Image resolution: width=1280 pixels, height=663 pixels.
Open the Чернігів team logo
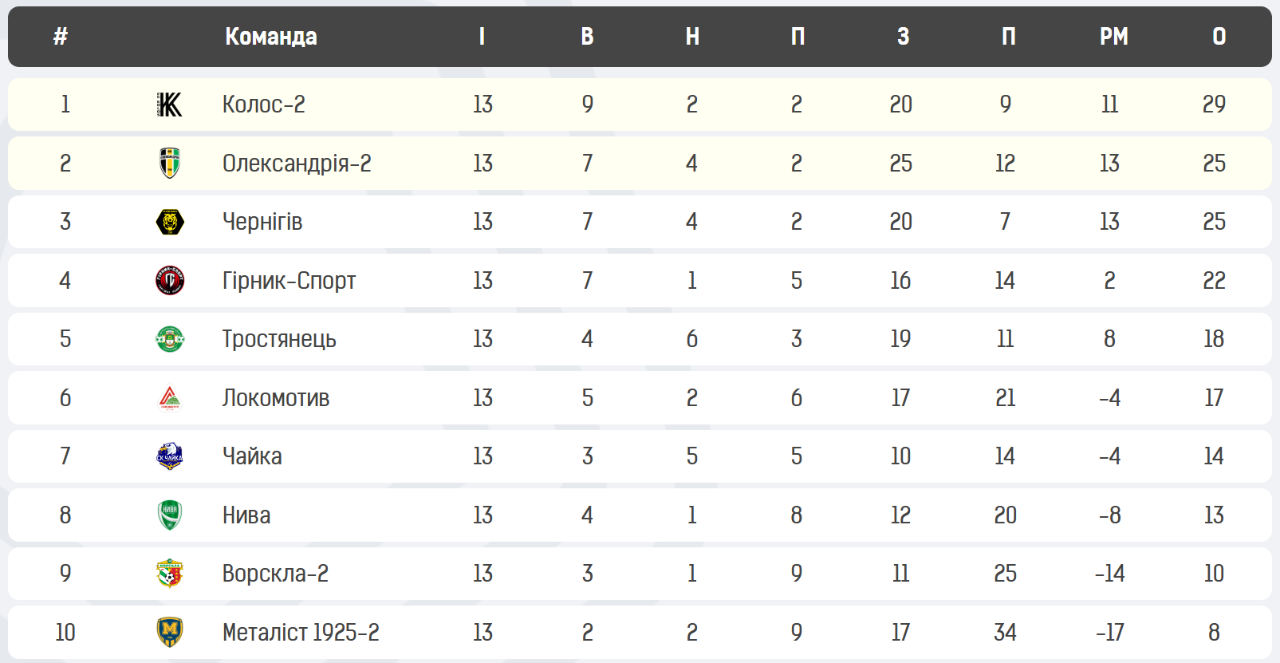(x=170, y=222)
